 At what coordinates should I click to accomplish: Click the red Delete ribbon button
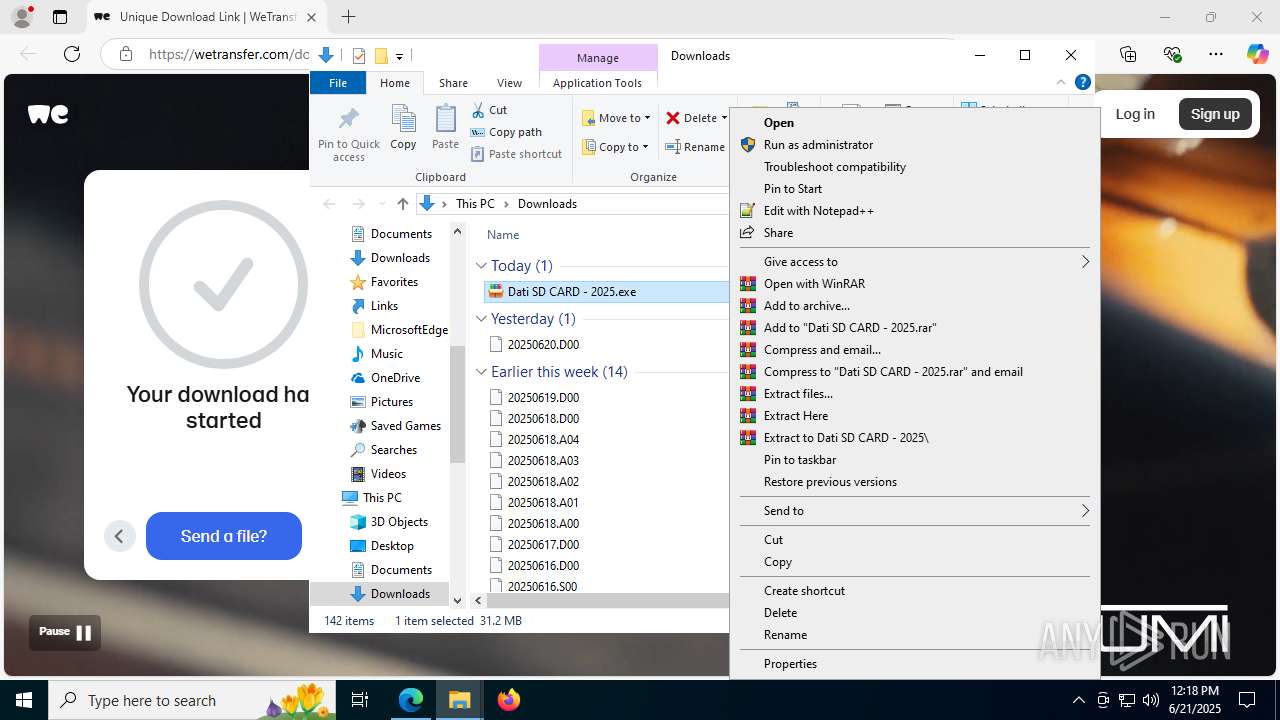click(x=696, y=118)
